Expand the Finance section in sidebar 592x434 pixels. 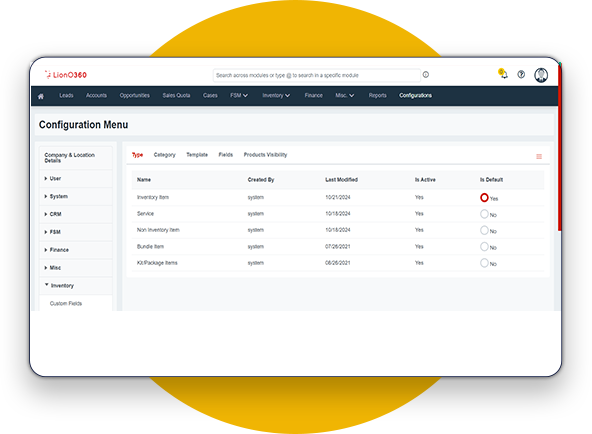[76, 250]
